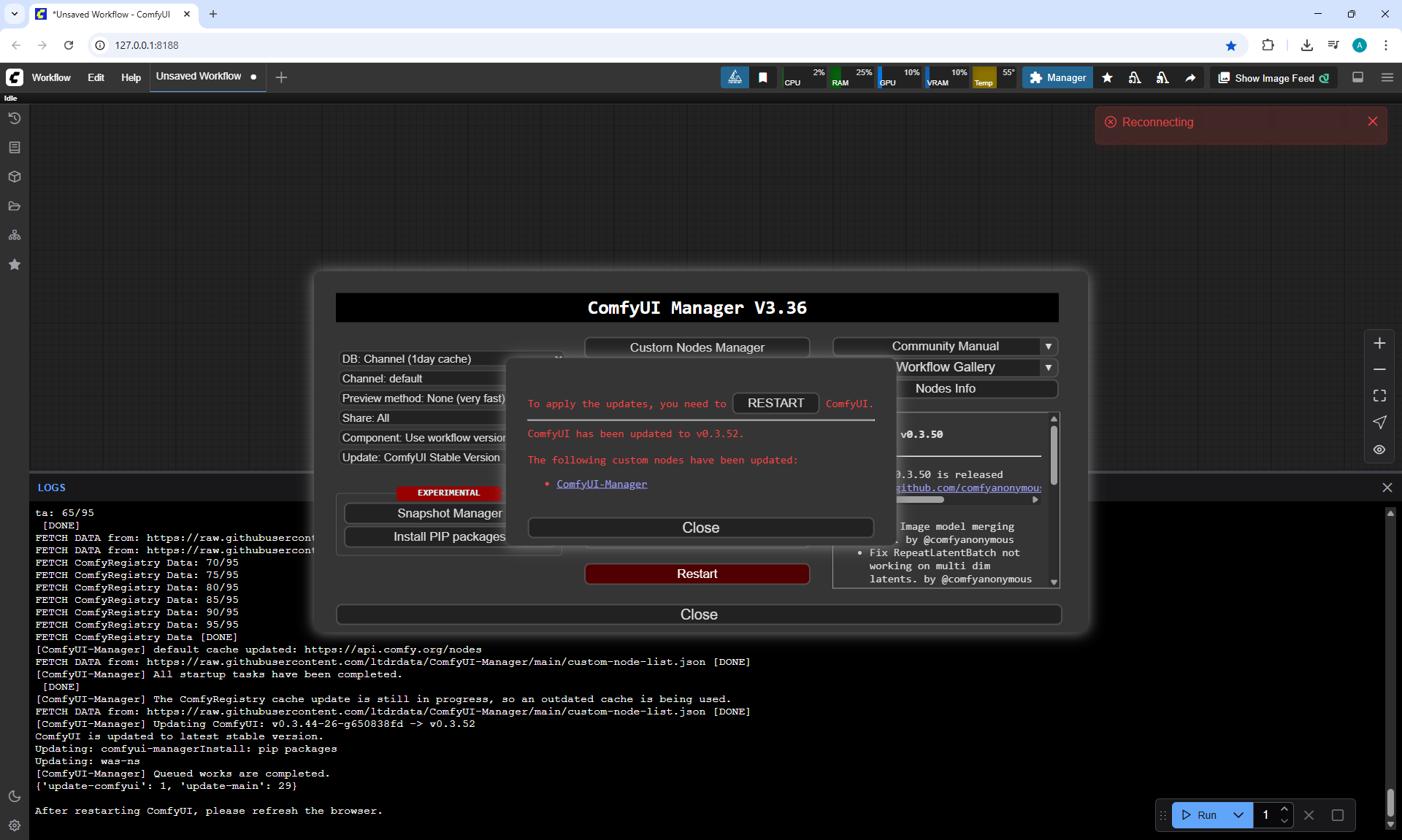Click the bookmark icon in top toolbar
The image size is (1402, 840).
(x=763, y=78)
